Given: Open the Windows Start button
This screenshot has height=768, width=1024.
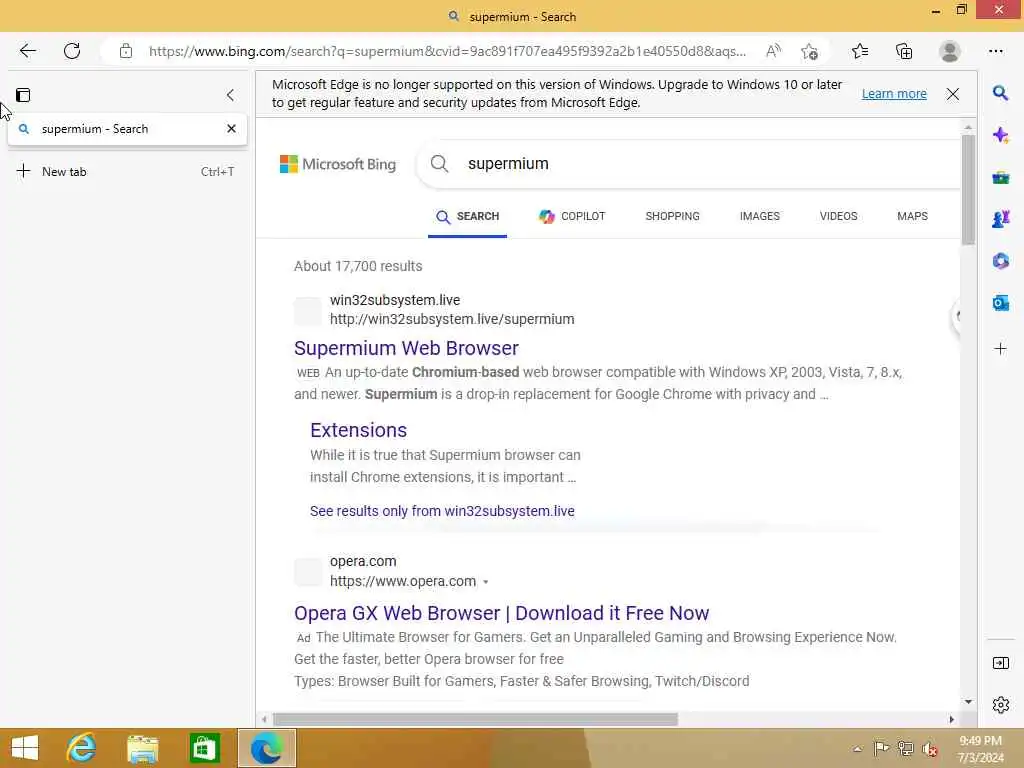Looking at the screenshot, I should (x=25, y=748).
